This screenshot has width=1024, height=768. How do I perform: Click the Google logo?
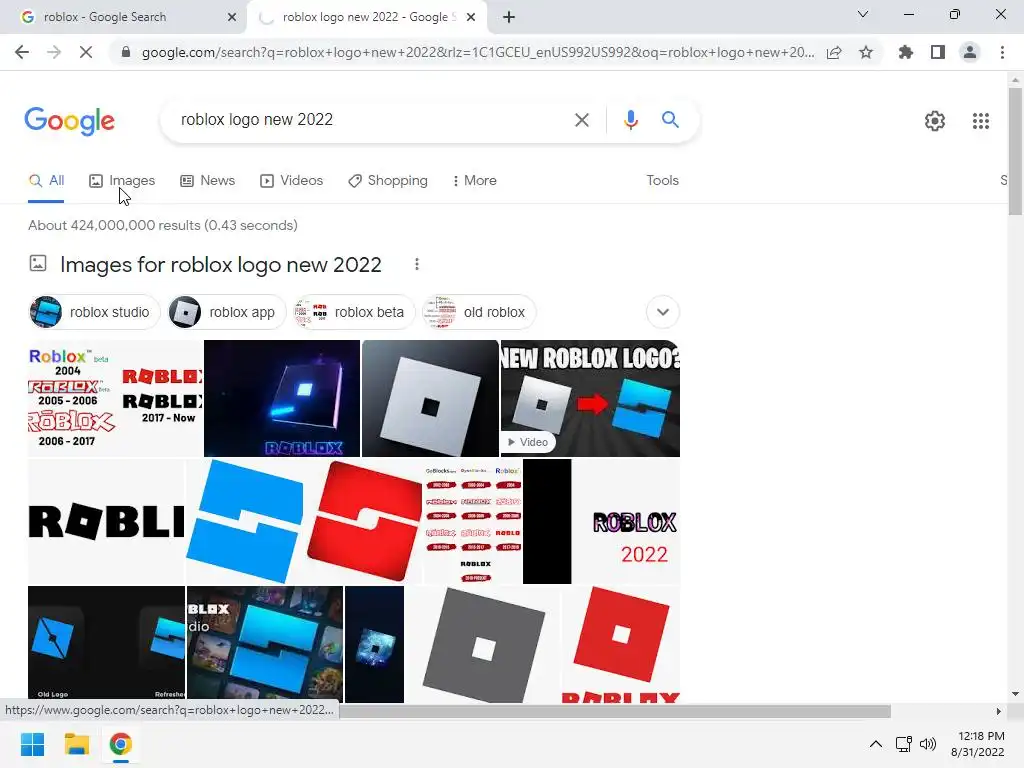(x=70, y=121)
